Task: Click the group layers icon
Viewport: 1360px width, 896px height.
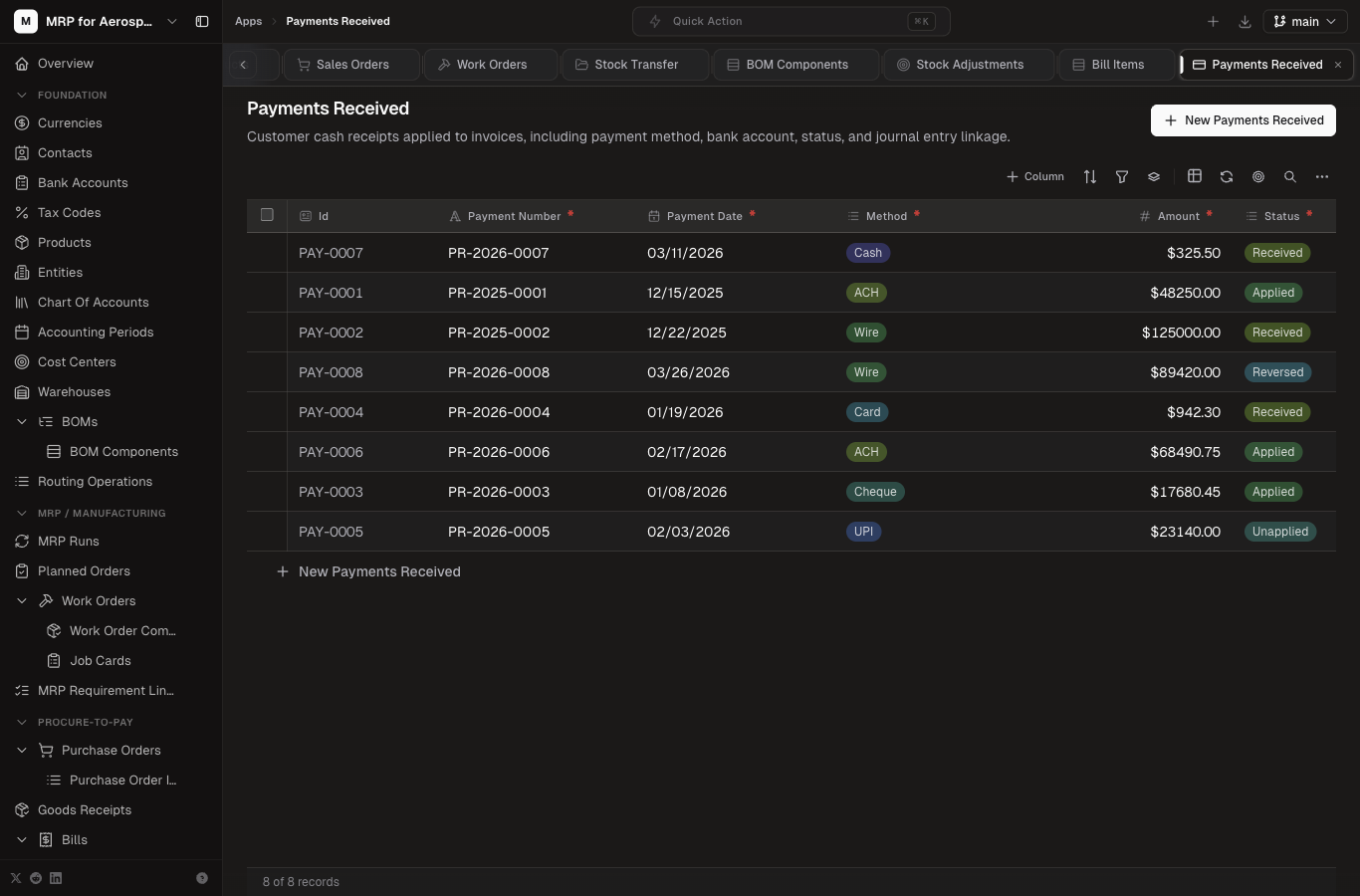Action: point(1154,176)
